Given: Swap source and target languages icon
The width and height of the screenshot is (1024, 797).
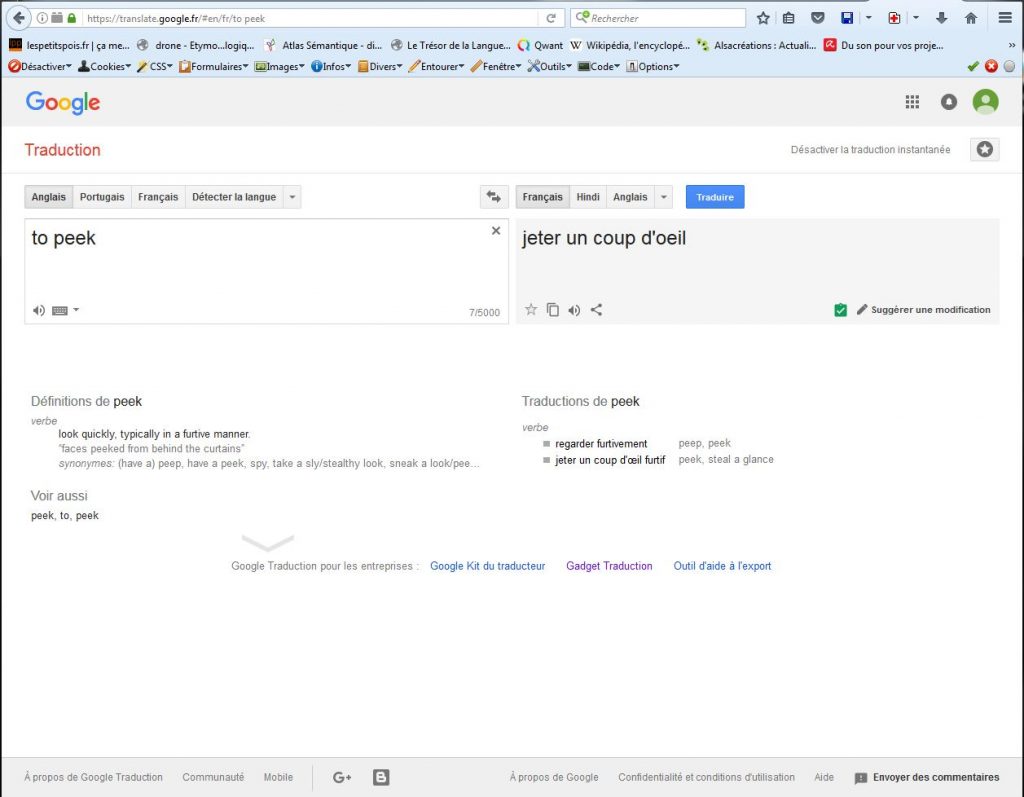Looking at the screenshot, I should point(492,197).
